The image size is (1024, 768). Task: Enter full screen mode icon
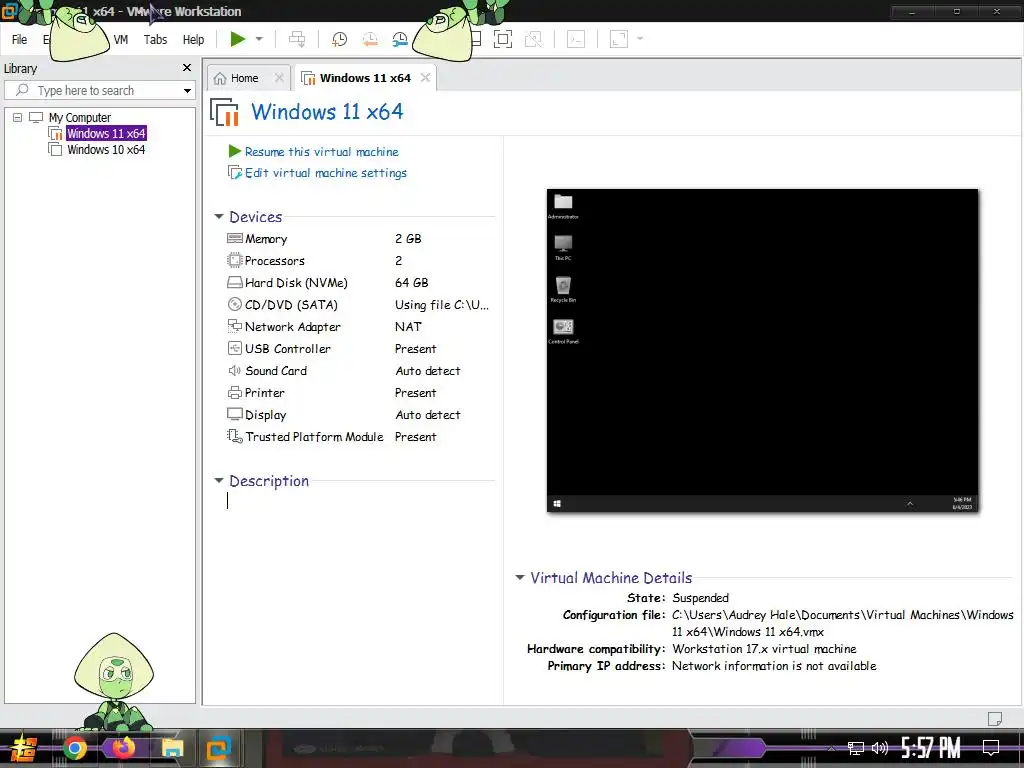coord(503,39)
